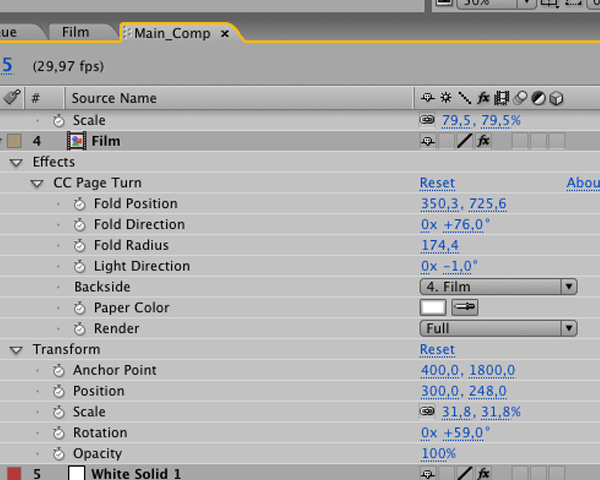Open the Render dropdown set to Full
600x480 pixels.
pyautogui.click(x=498, y=329)
